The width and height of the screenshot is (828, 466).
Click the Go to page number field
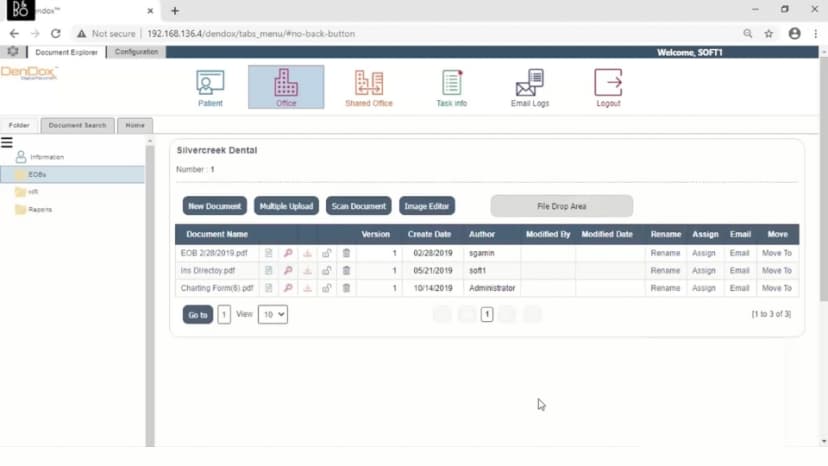coord(224,314)
